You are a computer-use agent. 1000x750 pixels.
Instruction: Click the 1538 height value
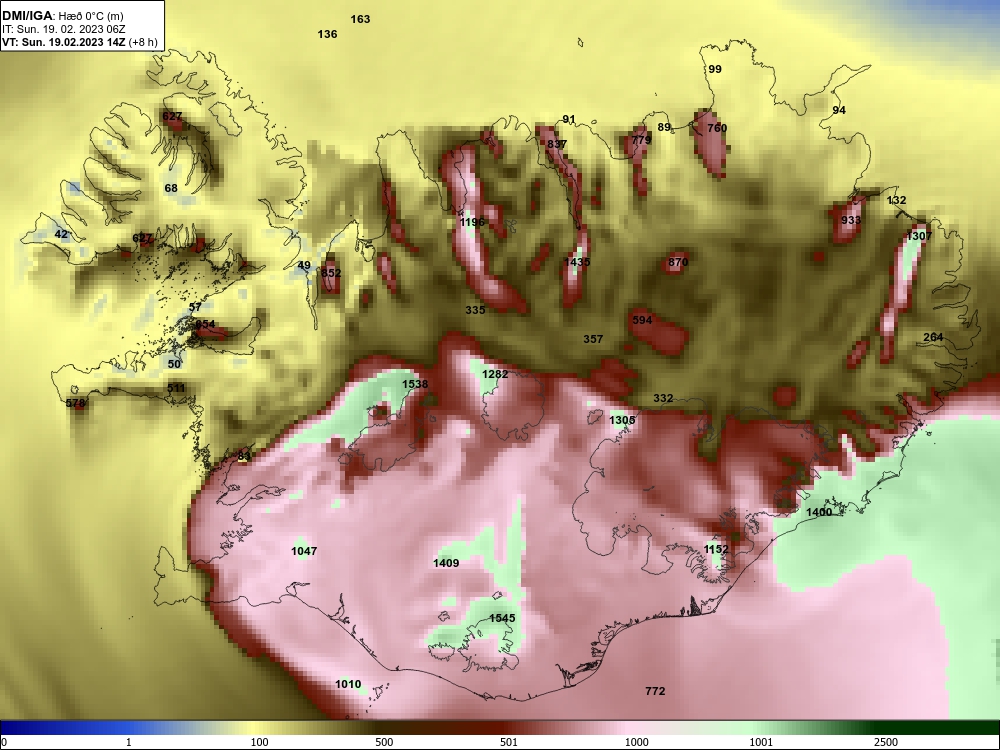415,384
